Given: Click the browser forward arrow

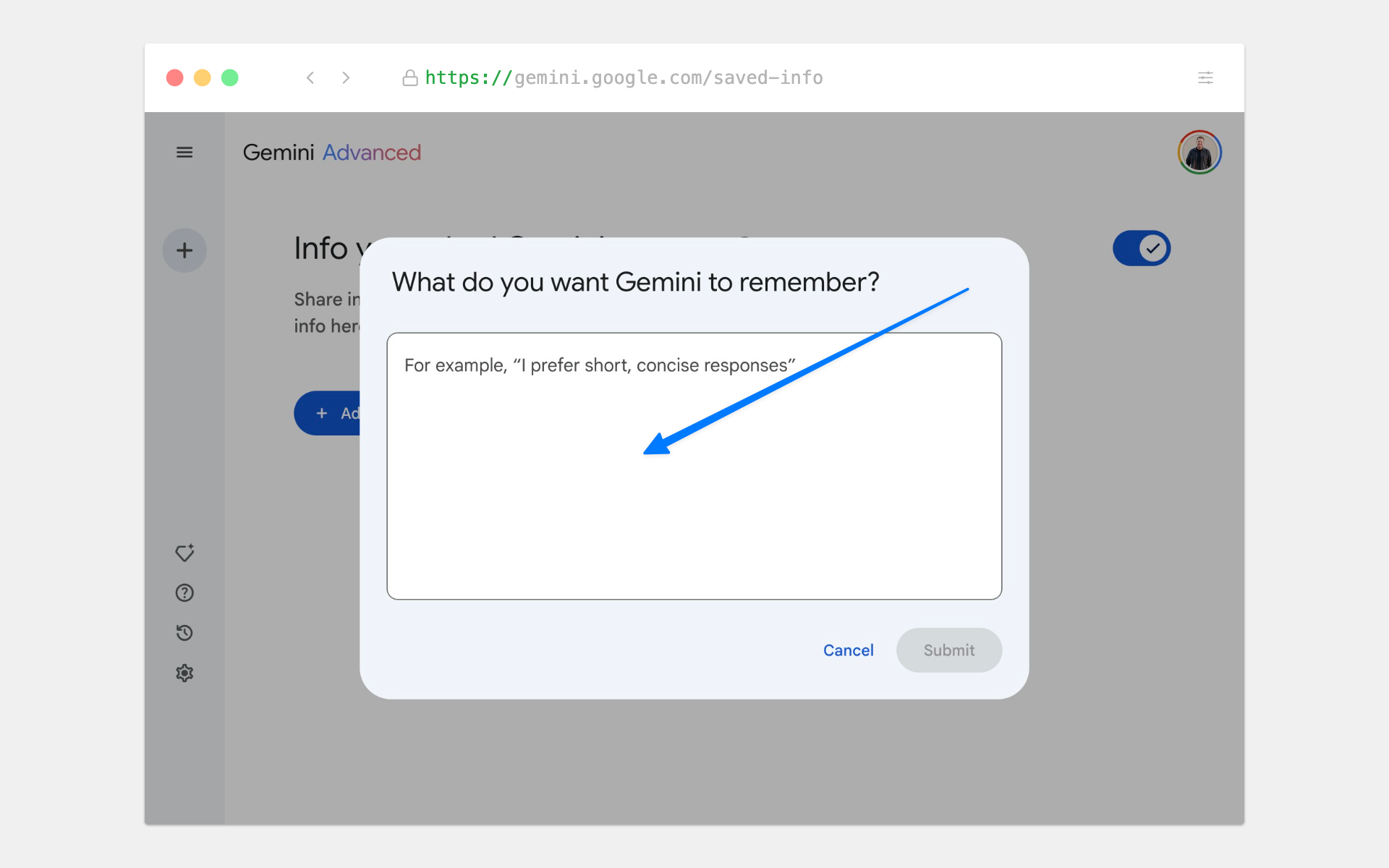Looking at the screenshot, I should click(346, 78).
